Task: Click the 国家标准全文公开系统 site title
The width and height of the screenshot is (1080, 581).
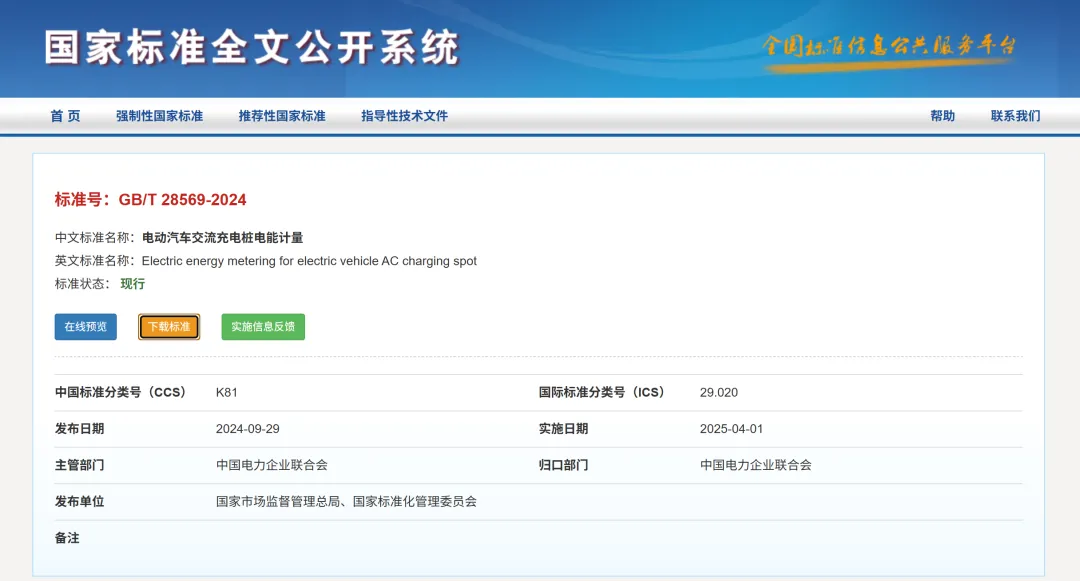Action: (252, 47)
